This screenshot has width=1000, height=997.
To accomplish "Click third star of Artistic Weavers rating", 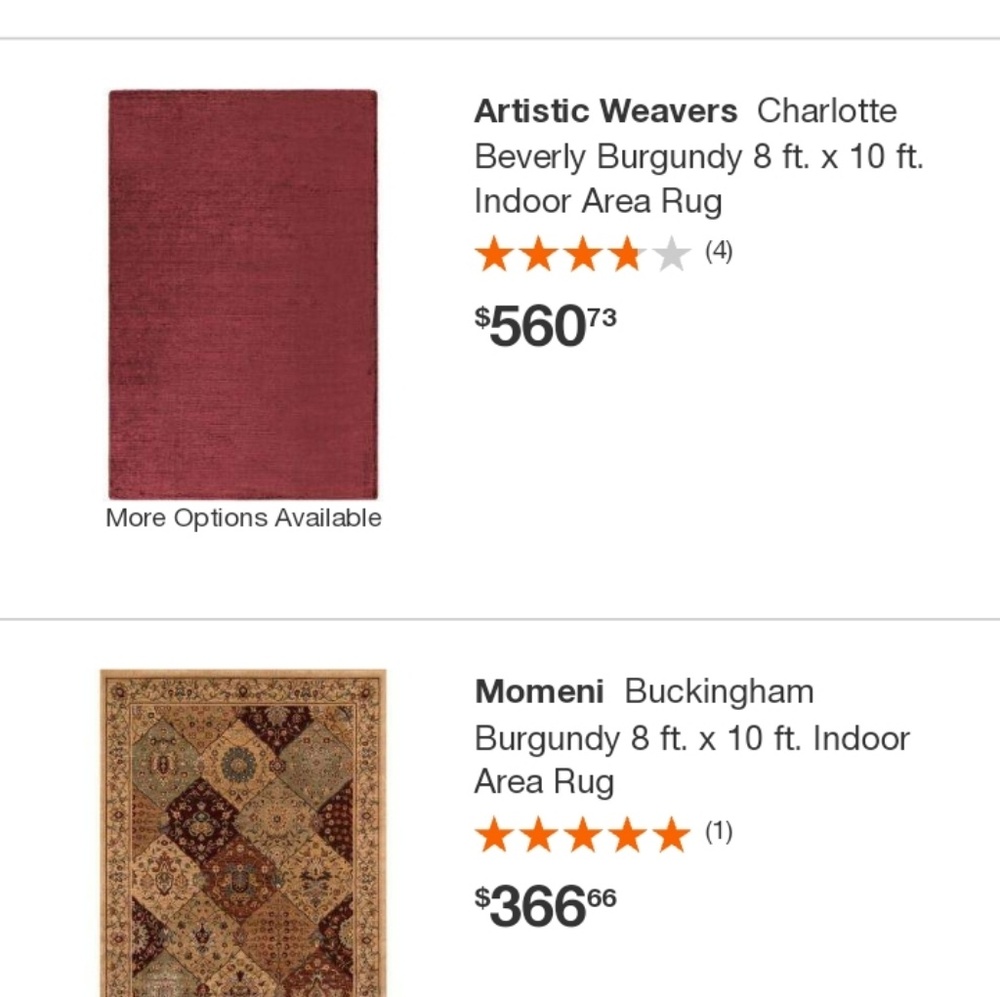I will click(582, 254).
